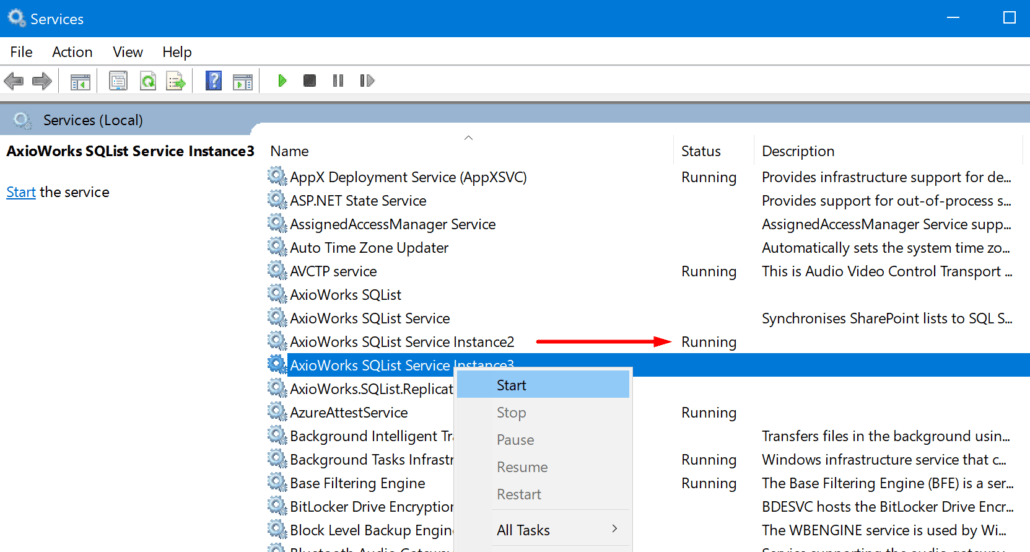Screen dimensions: 1030x552
Task: Click gear icon of BitLocker Drive Encryption
Action: click(277, 506)
